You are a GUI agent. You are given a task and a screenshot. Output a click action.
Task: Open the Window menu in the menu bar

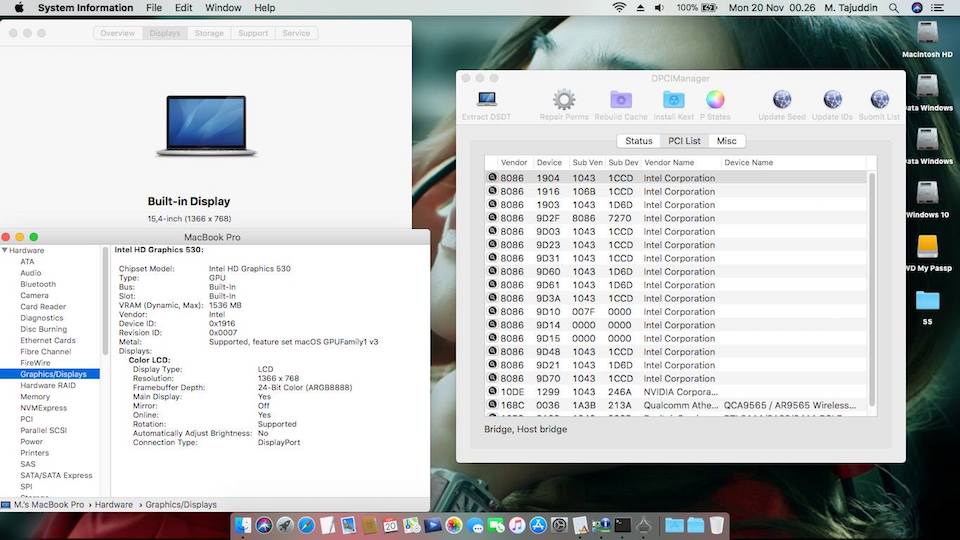(x=223, y=8)
